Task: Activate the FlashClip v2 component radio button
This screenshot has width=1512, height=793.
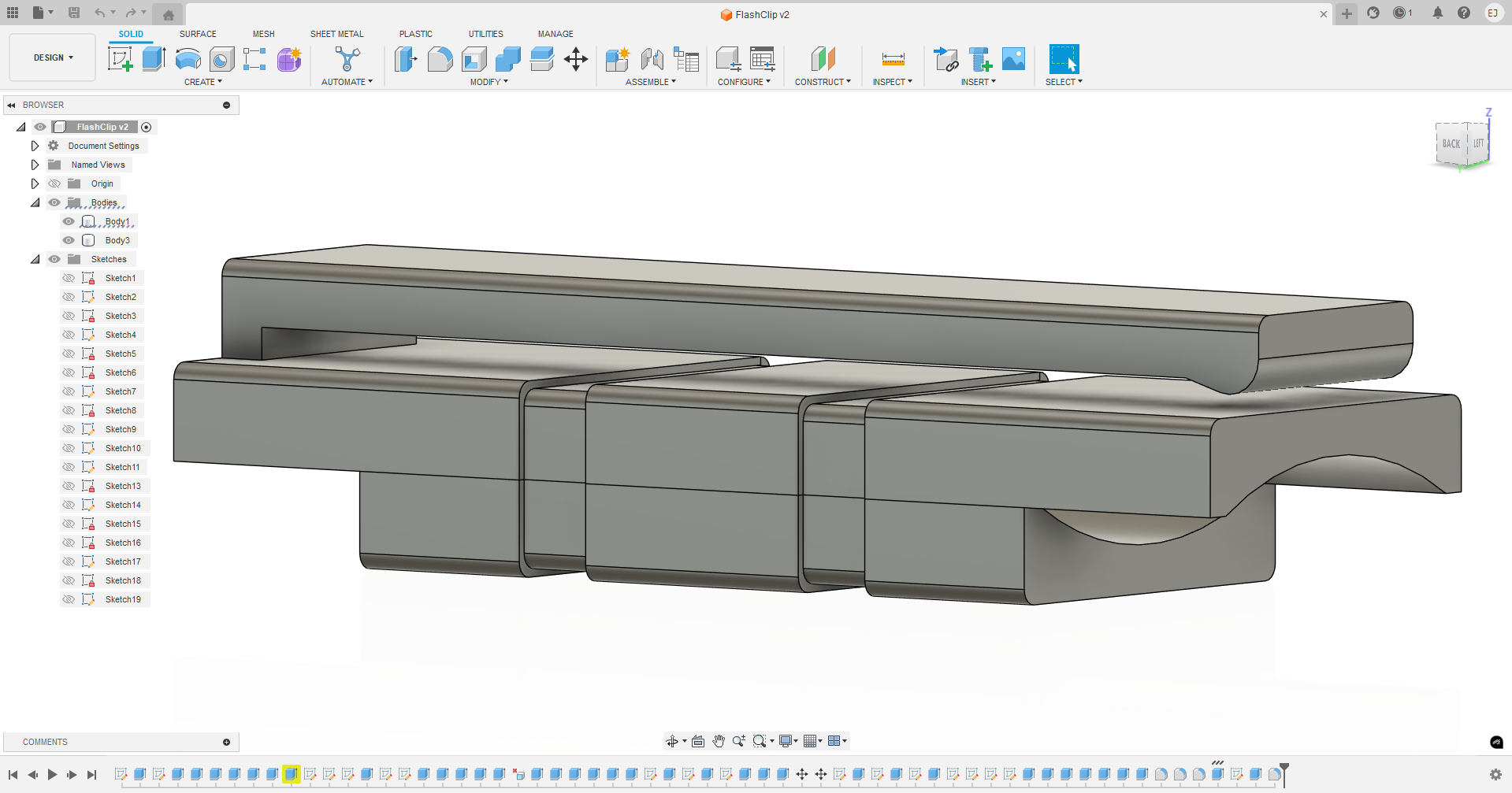Action: (147, 127)
